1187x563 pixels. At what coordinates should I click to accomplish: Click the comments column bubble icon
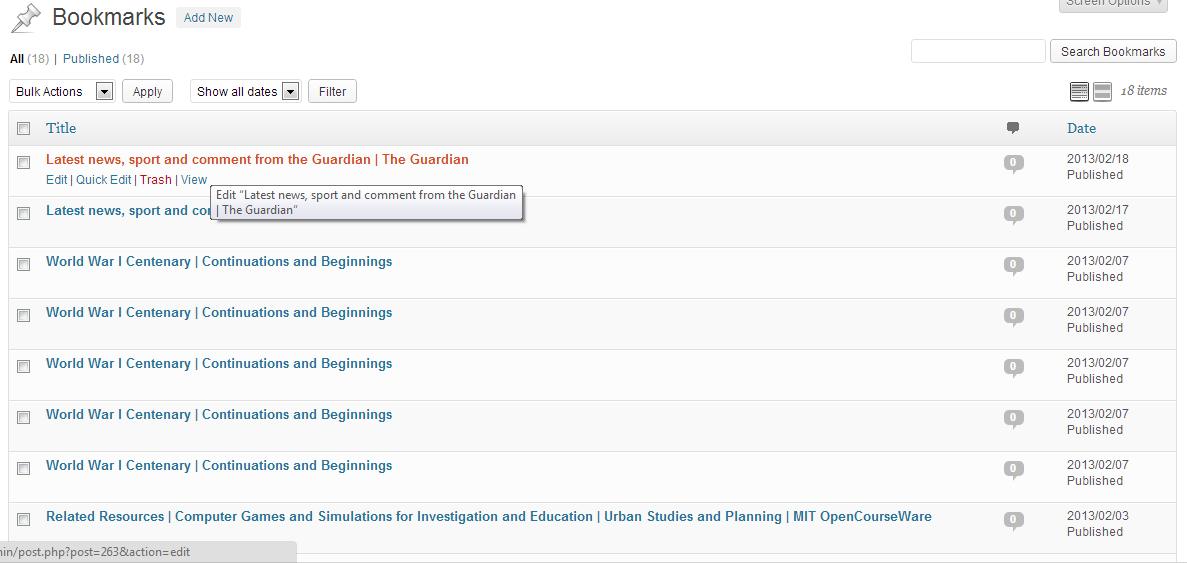click(1013, 128)
